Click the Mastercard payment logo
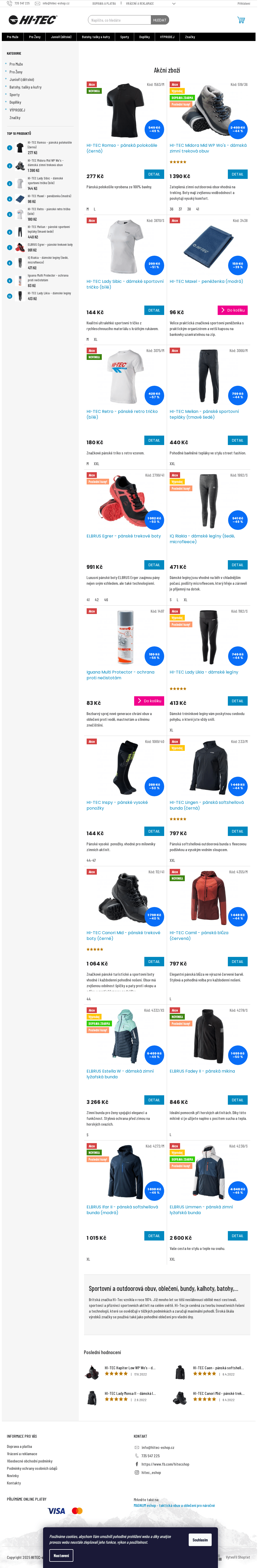This screenshot has width=261, height=1568. tap(77, 1511)
